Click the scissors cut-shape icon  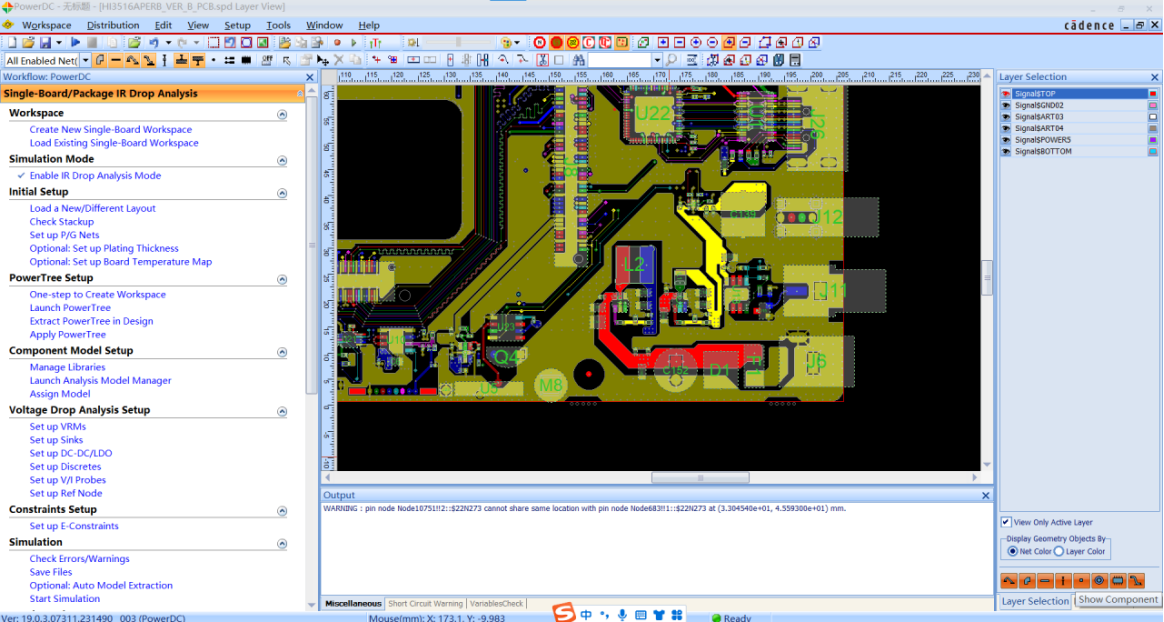click(x=543, y=60)
